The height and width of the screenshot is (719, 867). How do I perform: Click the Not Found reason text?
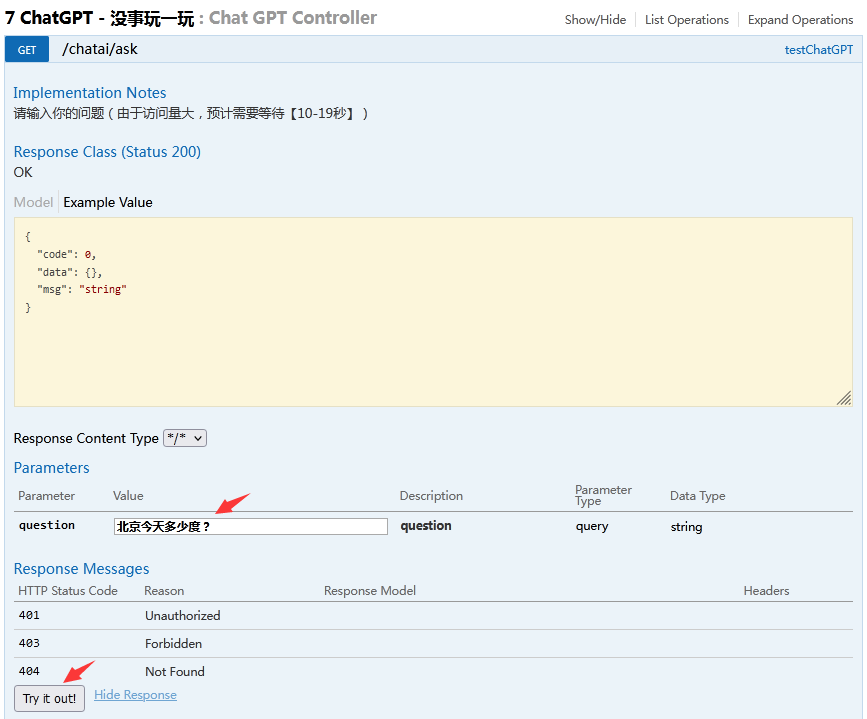175,671
